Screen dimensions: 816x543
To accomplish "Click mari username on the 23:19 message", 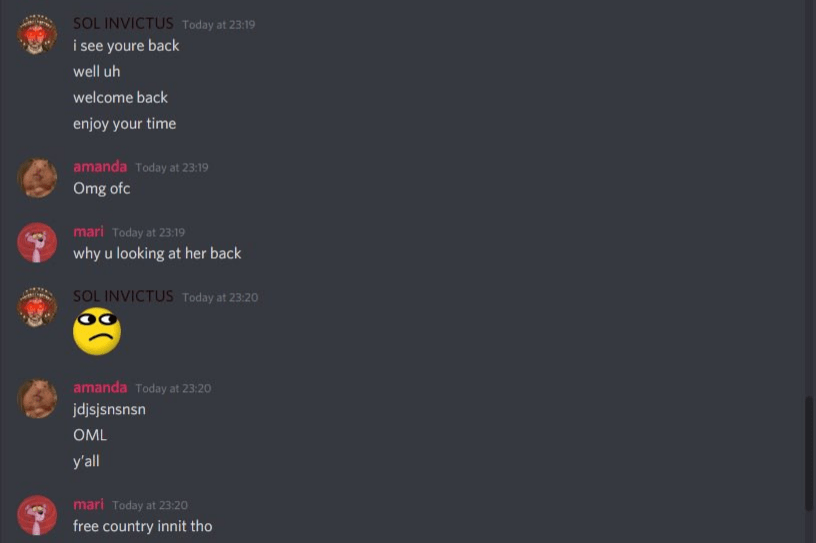I will (88, 232).
